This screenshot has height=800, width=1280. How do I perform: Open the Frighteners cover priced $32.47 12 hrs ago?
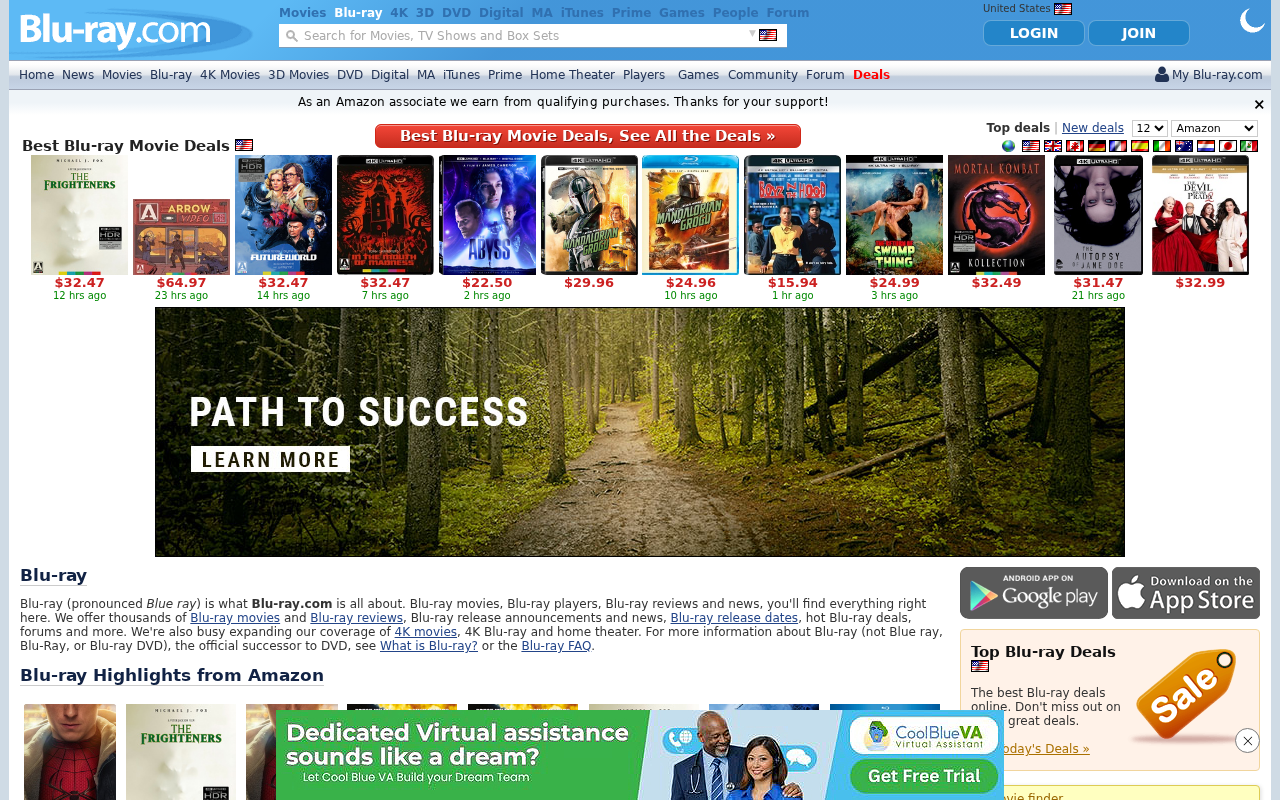(x=80, y=215)
